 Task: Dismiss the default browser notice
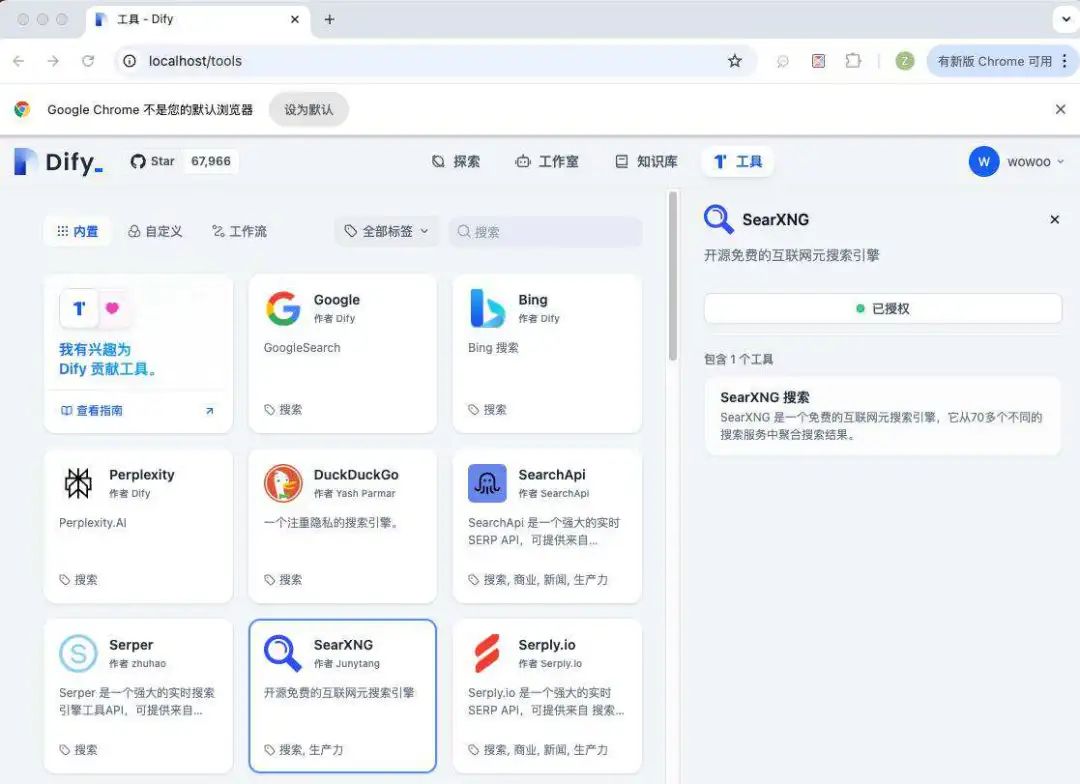(x=1061, y=110)
